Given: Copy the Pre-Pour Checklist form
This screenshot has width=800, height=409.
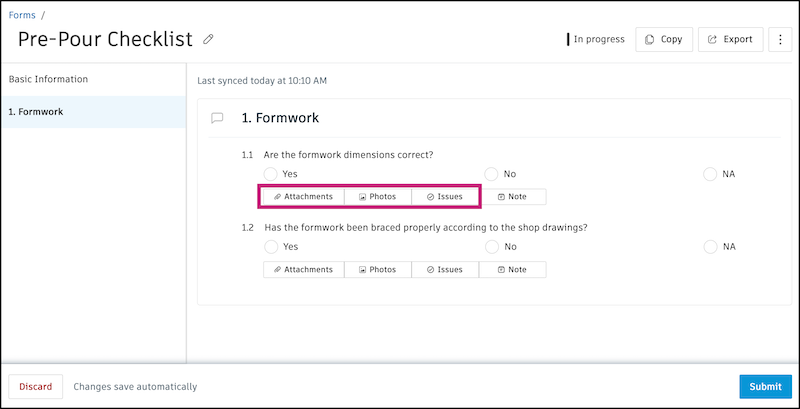Looking at the screenshot, I should click(x=664, y=40).
